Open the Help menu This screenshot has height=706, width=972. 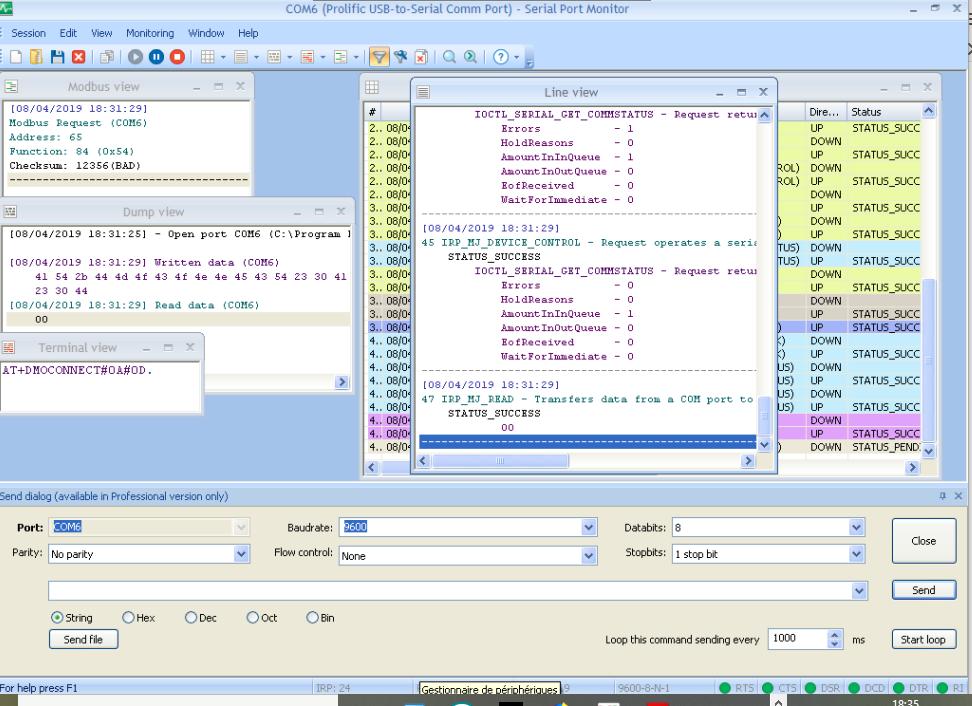pyautogui.click(x=248, y=33)
